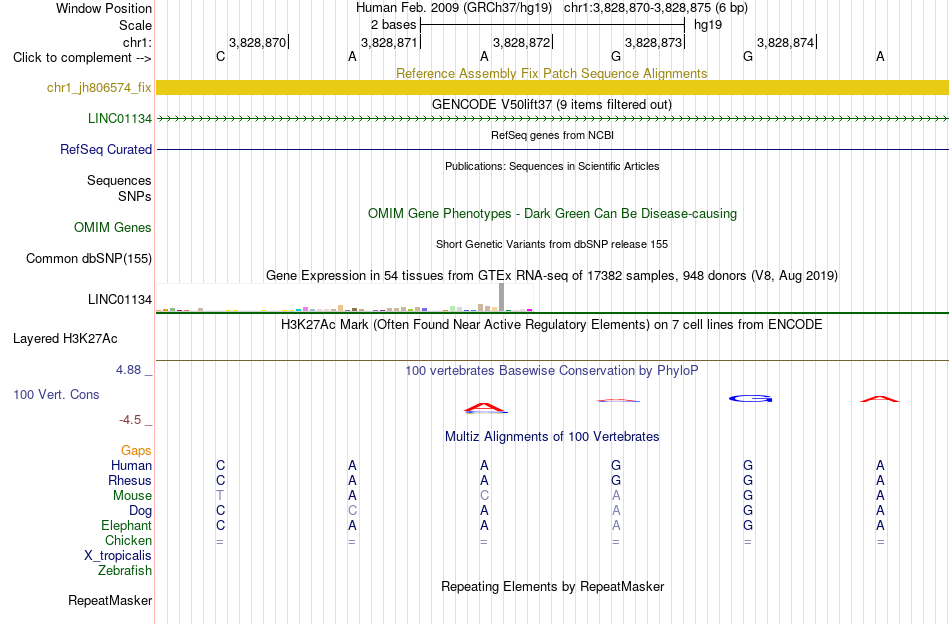Click the Mouse species label
The height and width of the screenshot is (624, 950).
(132, 496)
